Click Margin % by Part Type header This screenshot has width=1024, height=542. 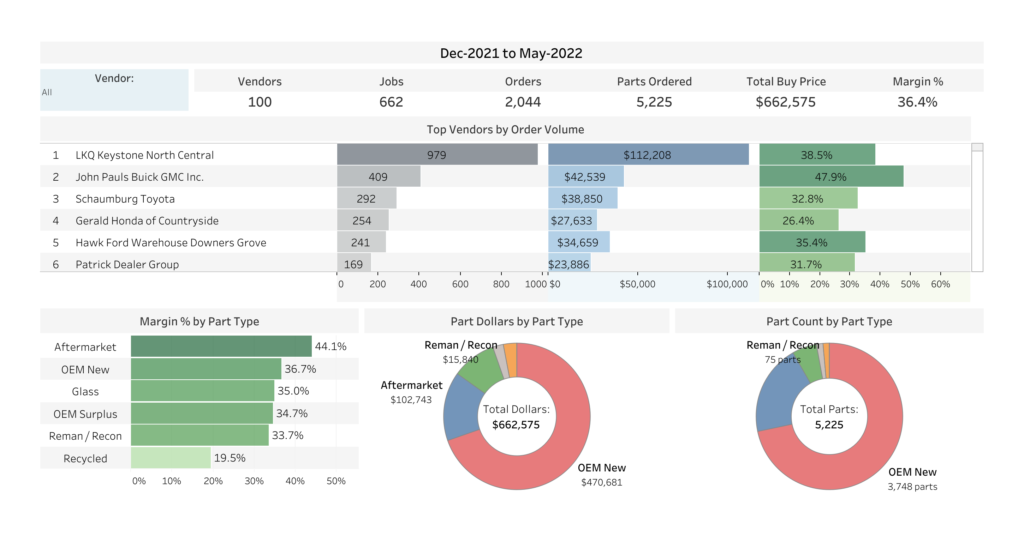click(199, 321)
